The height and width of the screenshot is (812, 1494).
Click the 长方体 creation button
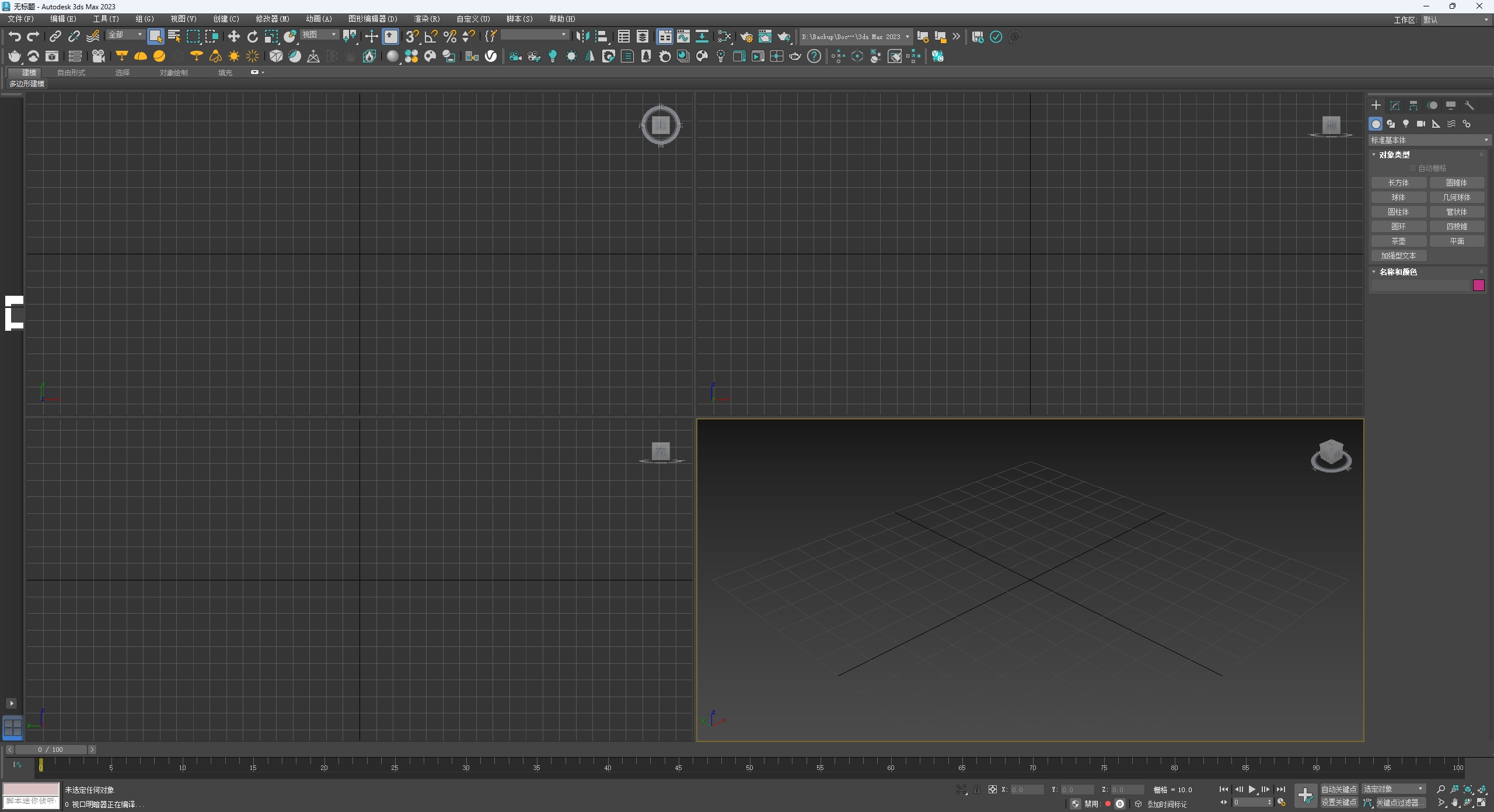(x=1399, y=182)
